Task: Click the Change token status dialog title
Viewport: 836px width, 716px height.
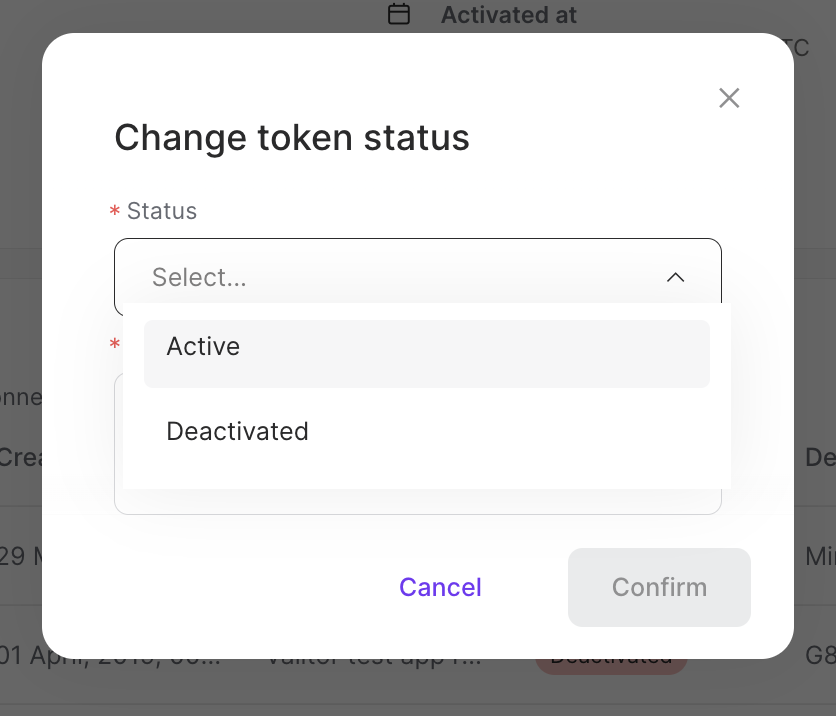Action: (x=292, y=137)
